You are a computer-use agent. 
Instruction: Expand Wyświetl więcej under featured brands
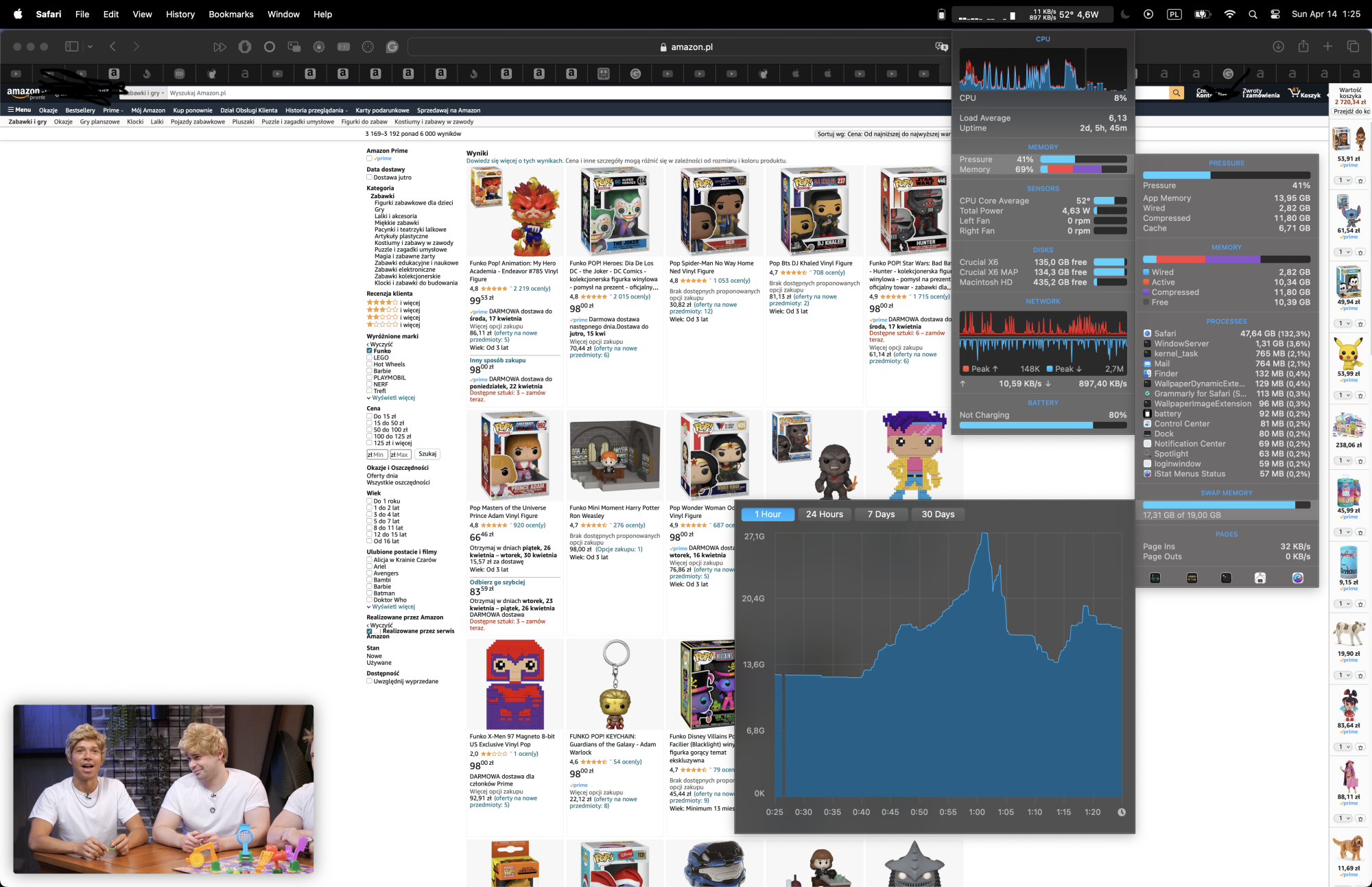392,398
